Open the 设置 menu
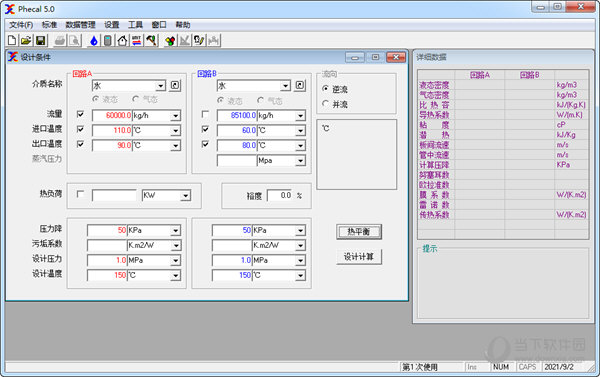Screen dimensions: 600x377 coord(112,25)
